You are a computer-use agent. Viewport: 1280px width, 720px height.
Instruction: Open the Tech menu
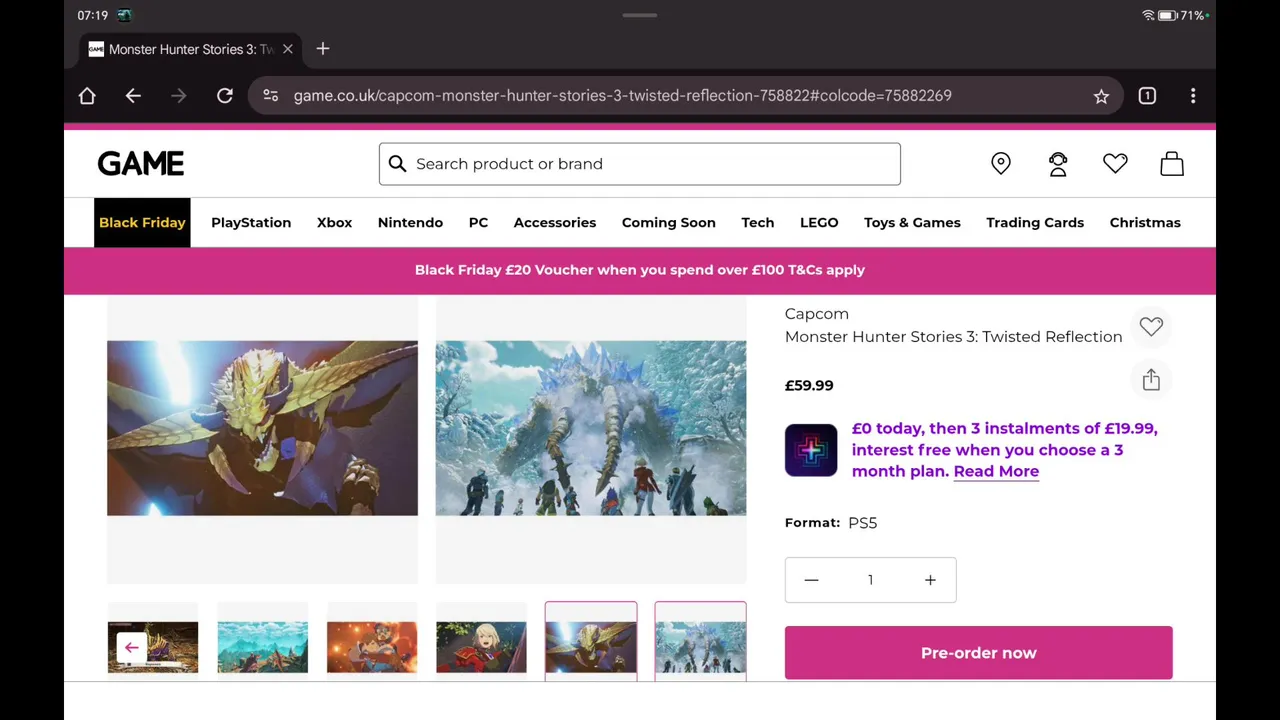[x=758, y=222]
